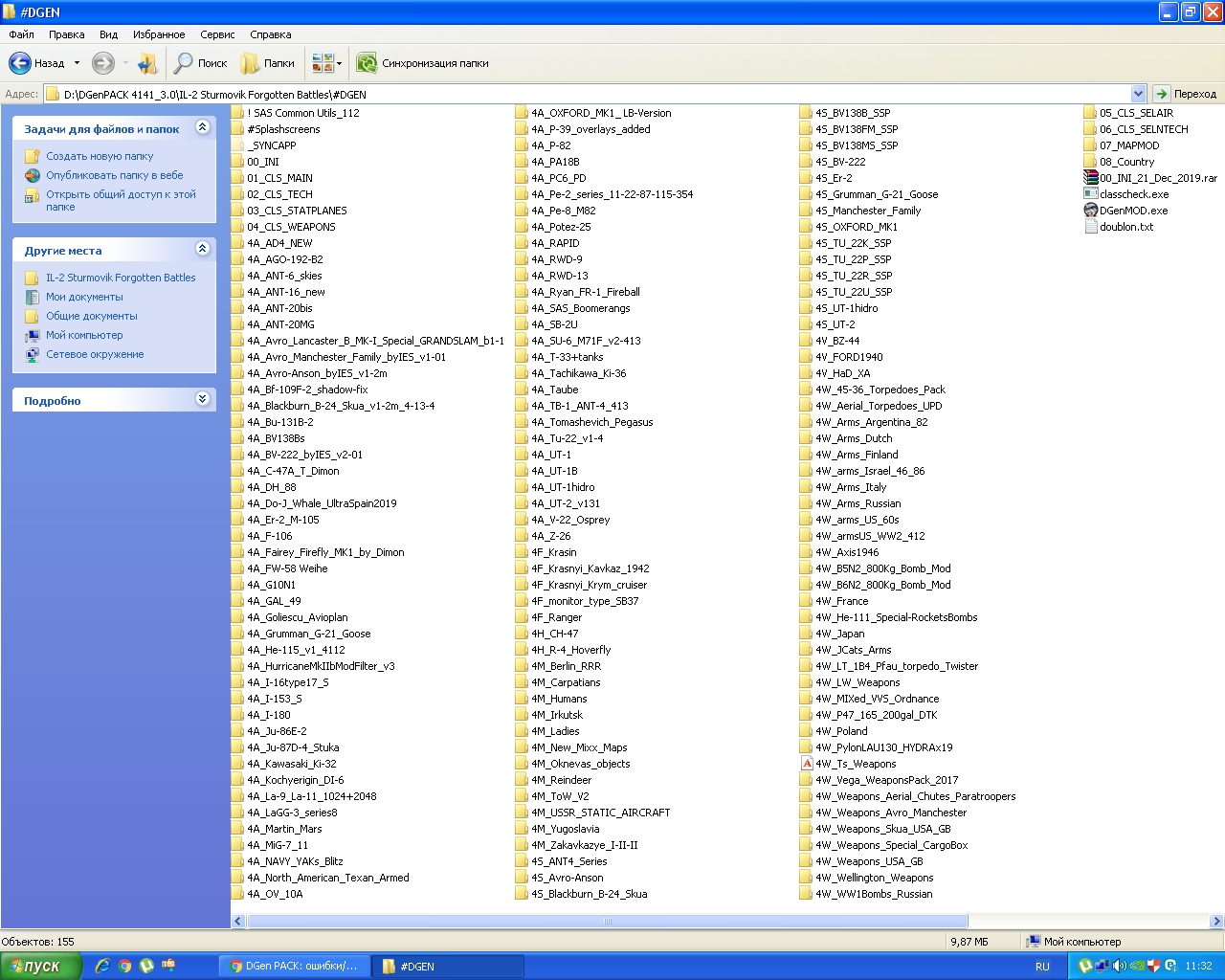Select folder name 4W_Wellington_Weapons

point(875,878)
